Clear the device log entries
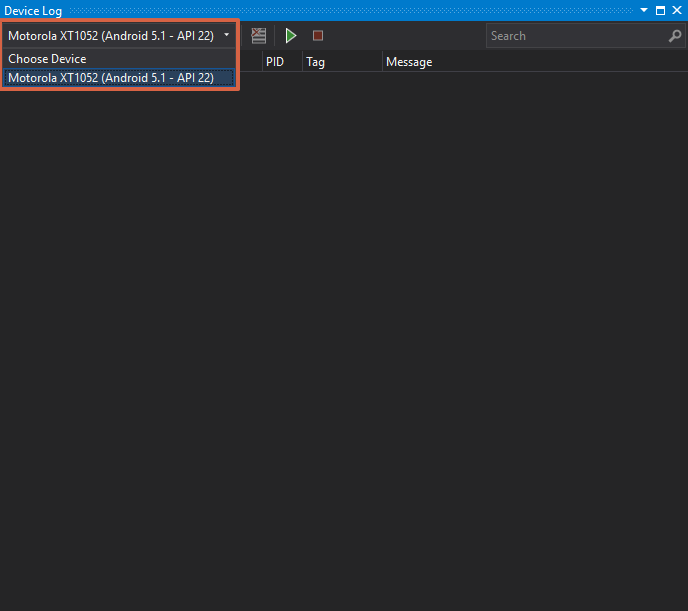The height and width of the screenshot is (611, 688). click(258, 36)
